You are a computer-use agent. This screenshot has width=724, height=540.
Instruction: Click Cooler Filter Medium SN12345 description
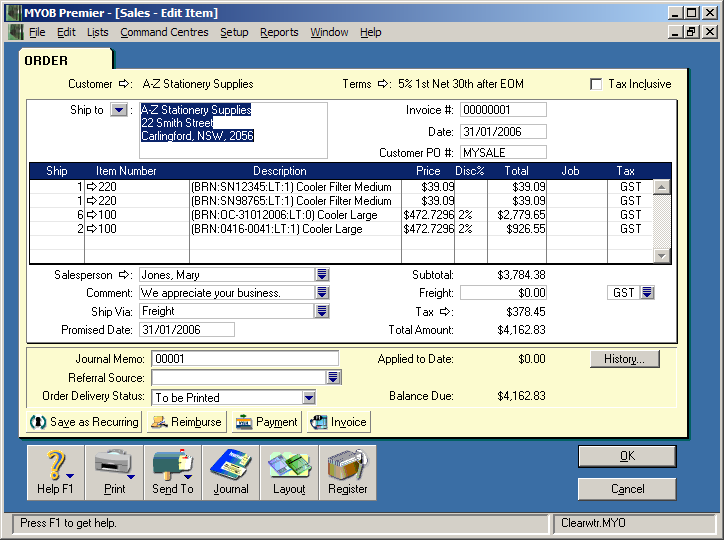[296, 187]
